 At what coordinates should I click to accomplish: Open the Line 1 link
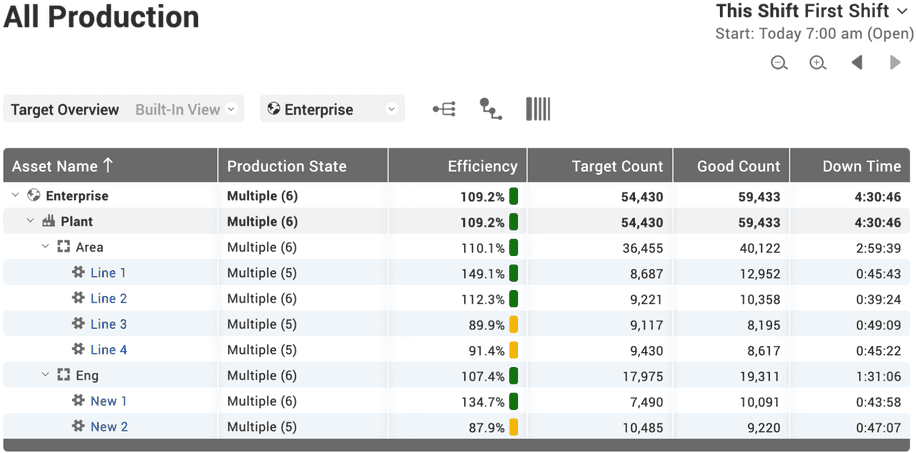108,273
